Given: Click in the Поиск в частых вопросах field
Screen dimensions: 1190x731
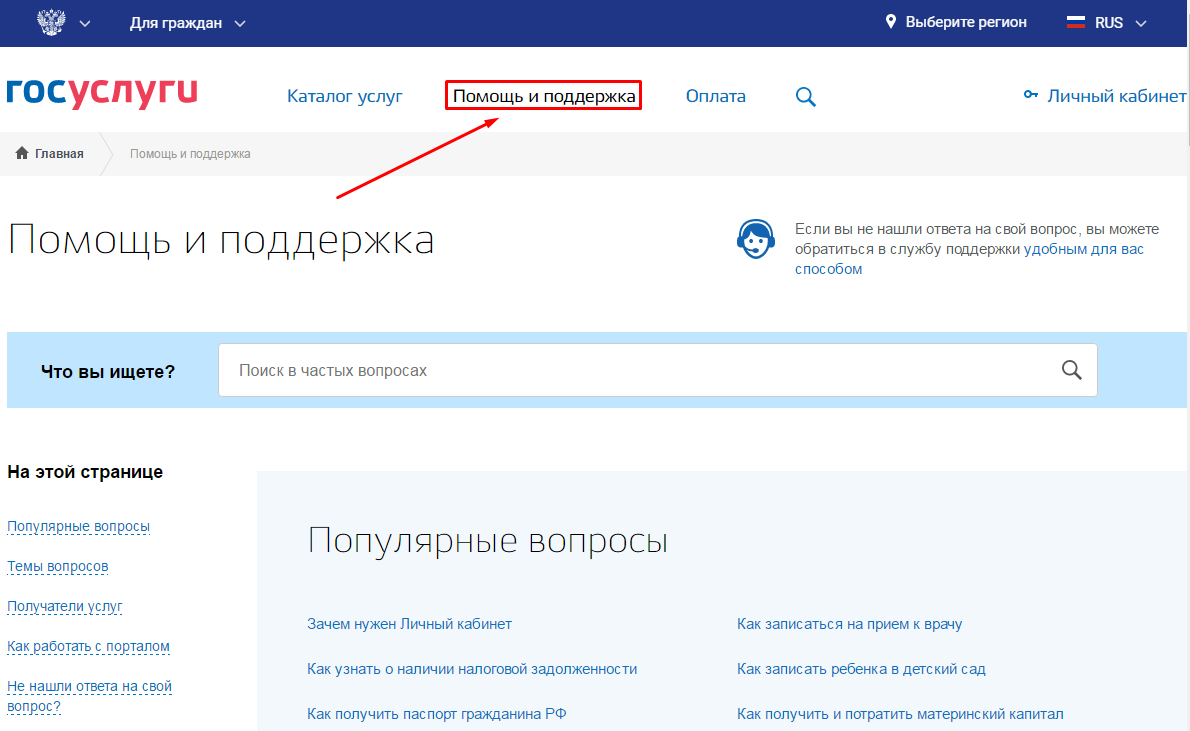Looking at the screenshot, I should [640, 370].
